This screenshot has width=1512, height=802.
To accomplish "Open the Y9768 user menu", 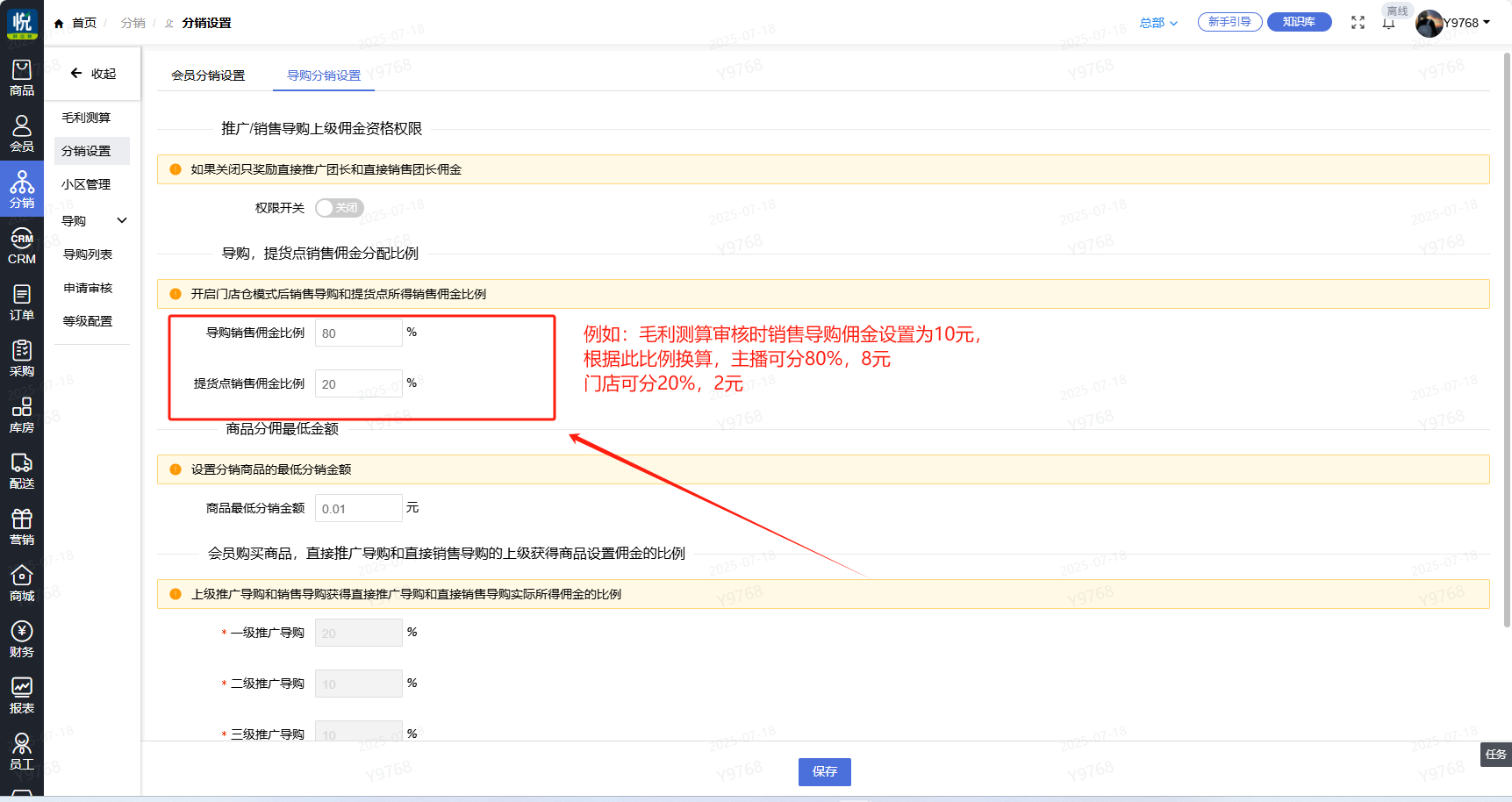I will tap(1465, 23).
